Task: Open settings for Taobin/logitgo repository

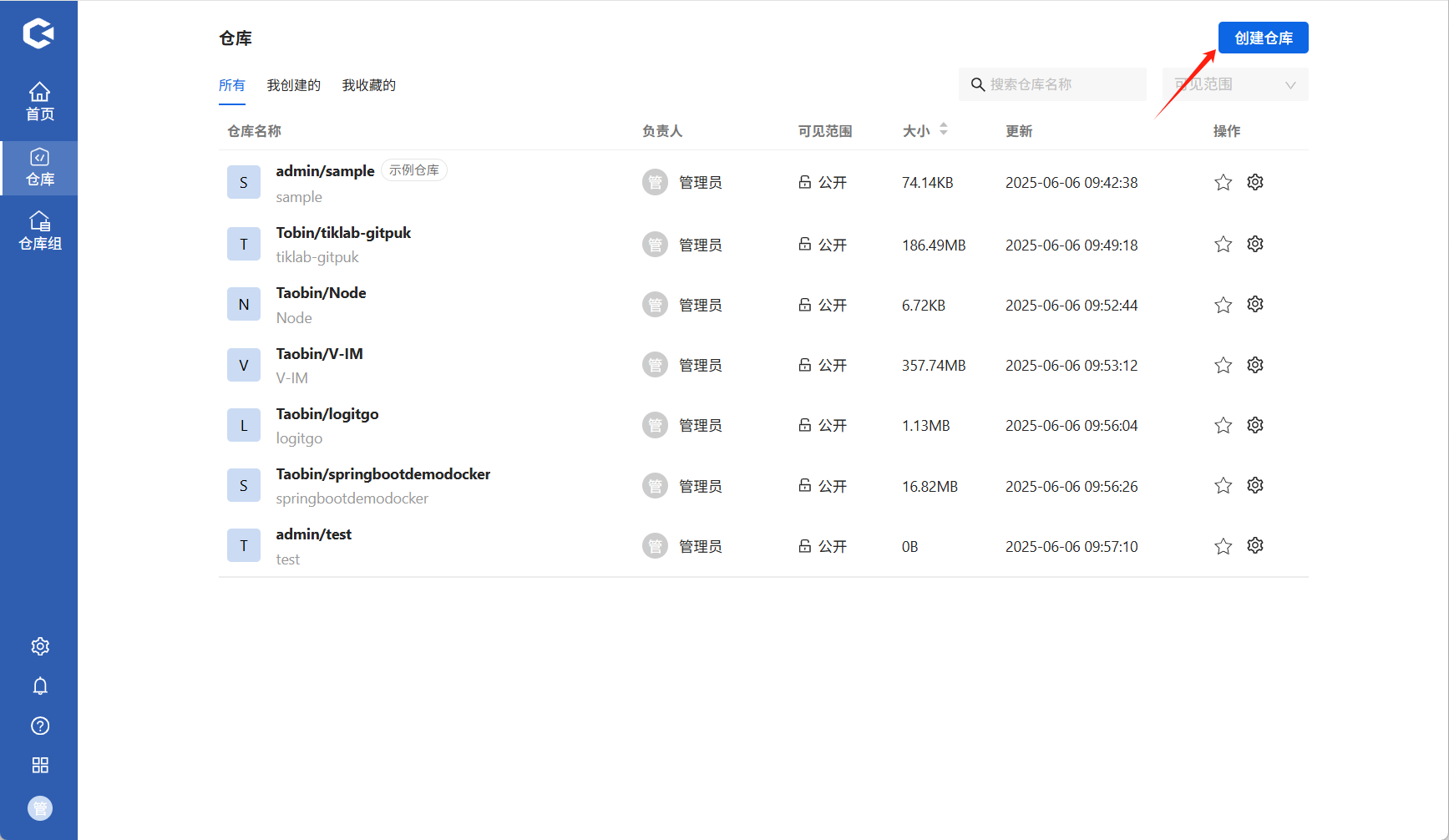Action: click(1255, 425)
